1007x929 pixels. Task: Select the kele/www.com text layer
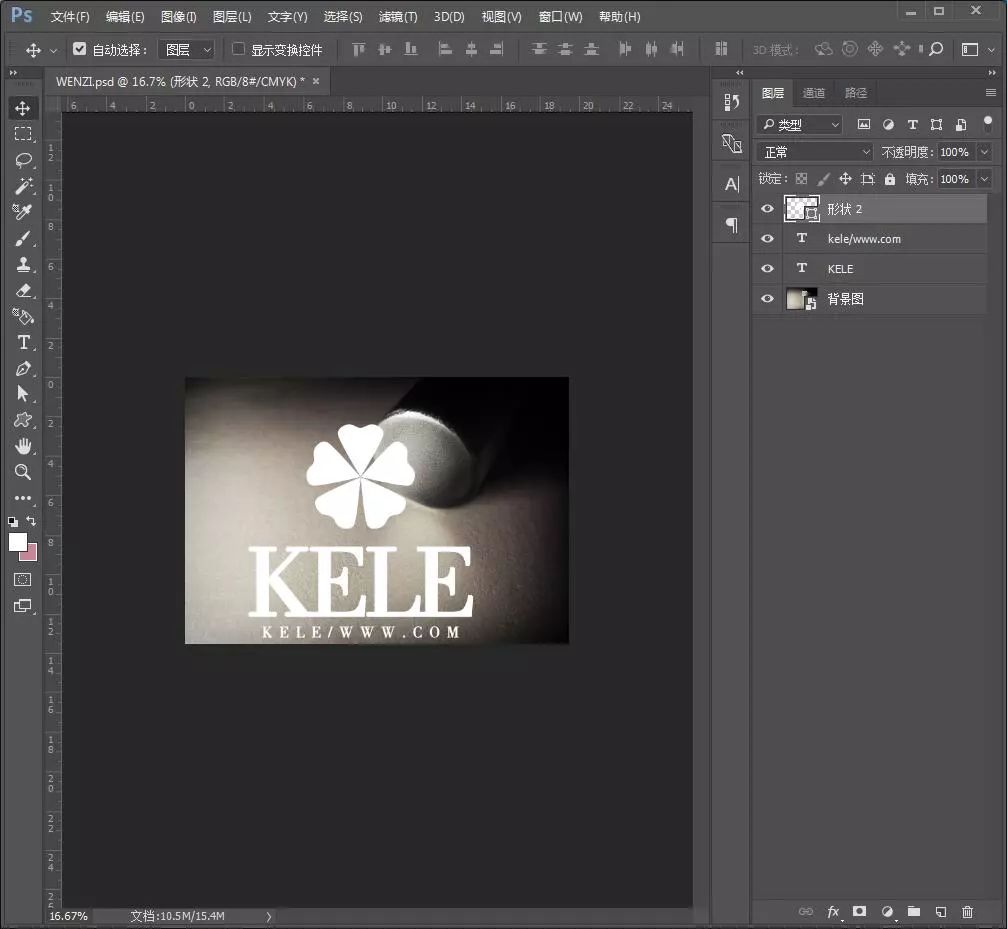864,239
